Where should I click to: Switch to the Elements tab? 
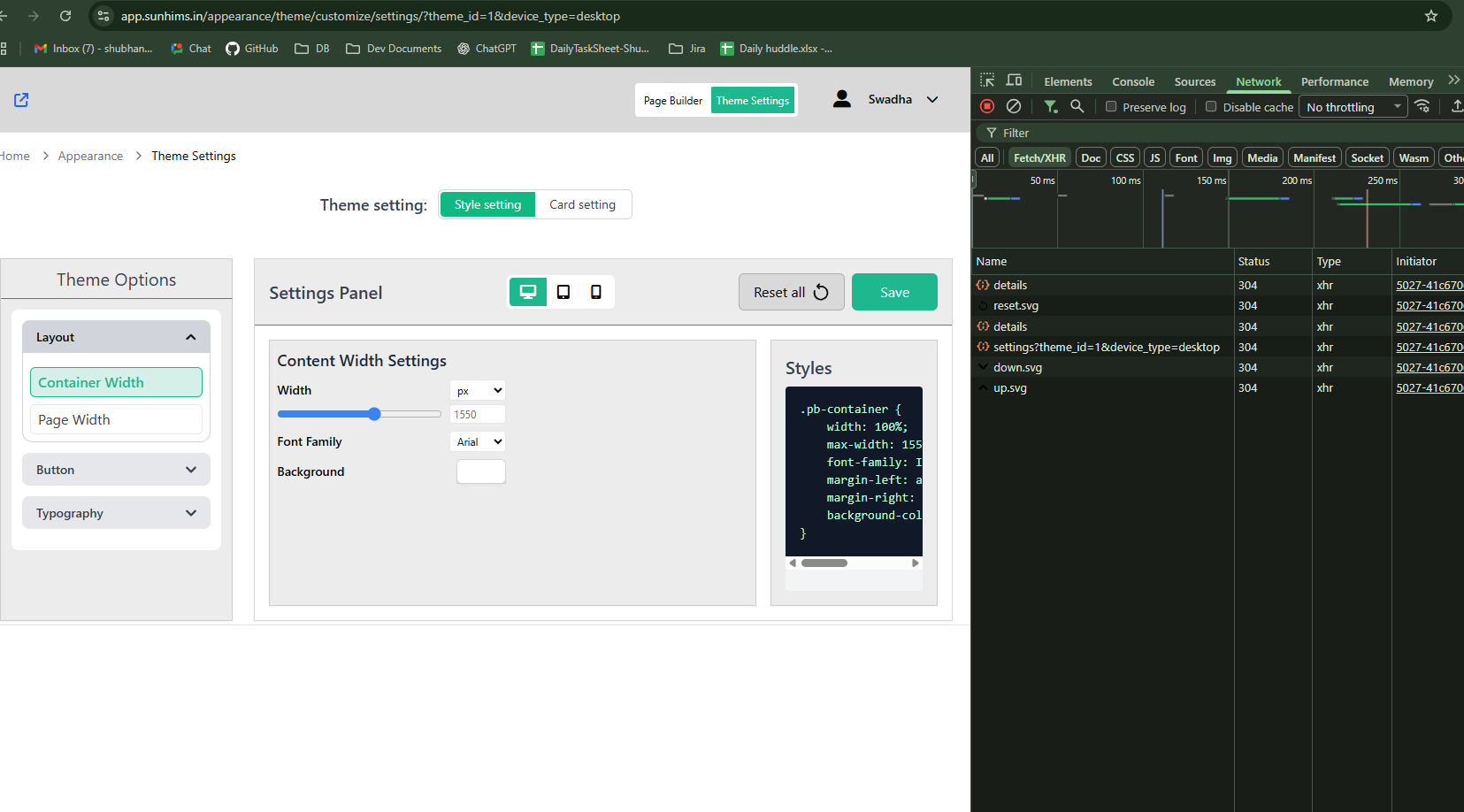pos(1068,81)
